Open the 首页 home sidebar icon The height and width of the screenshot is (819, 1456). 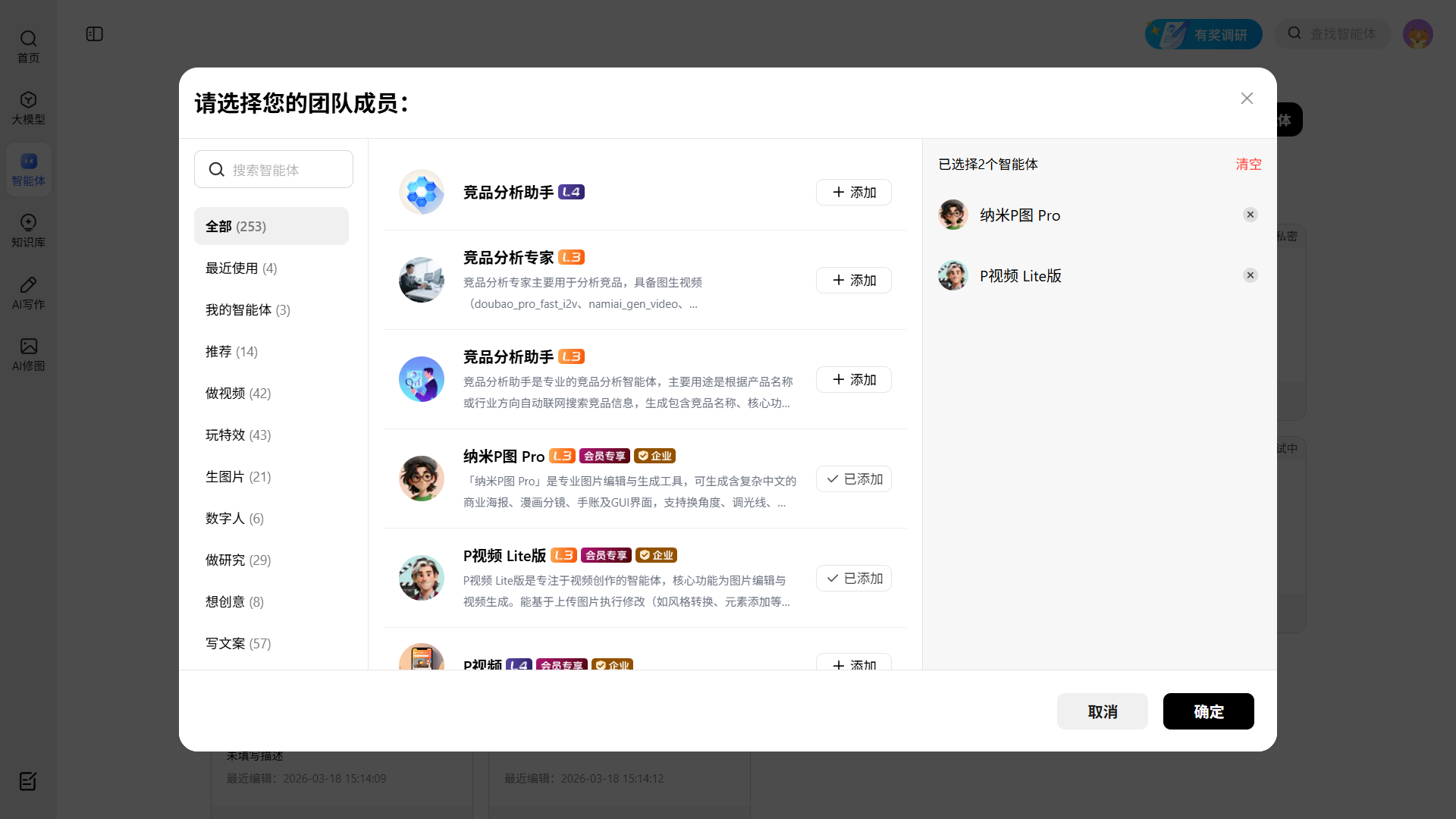click(x=28, y=46)
